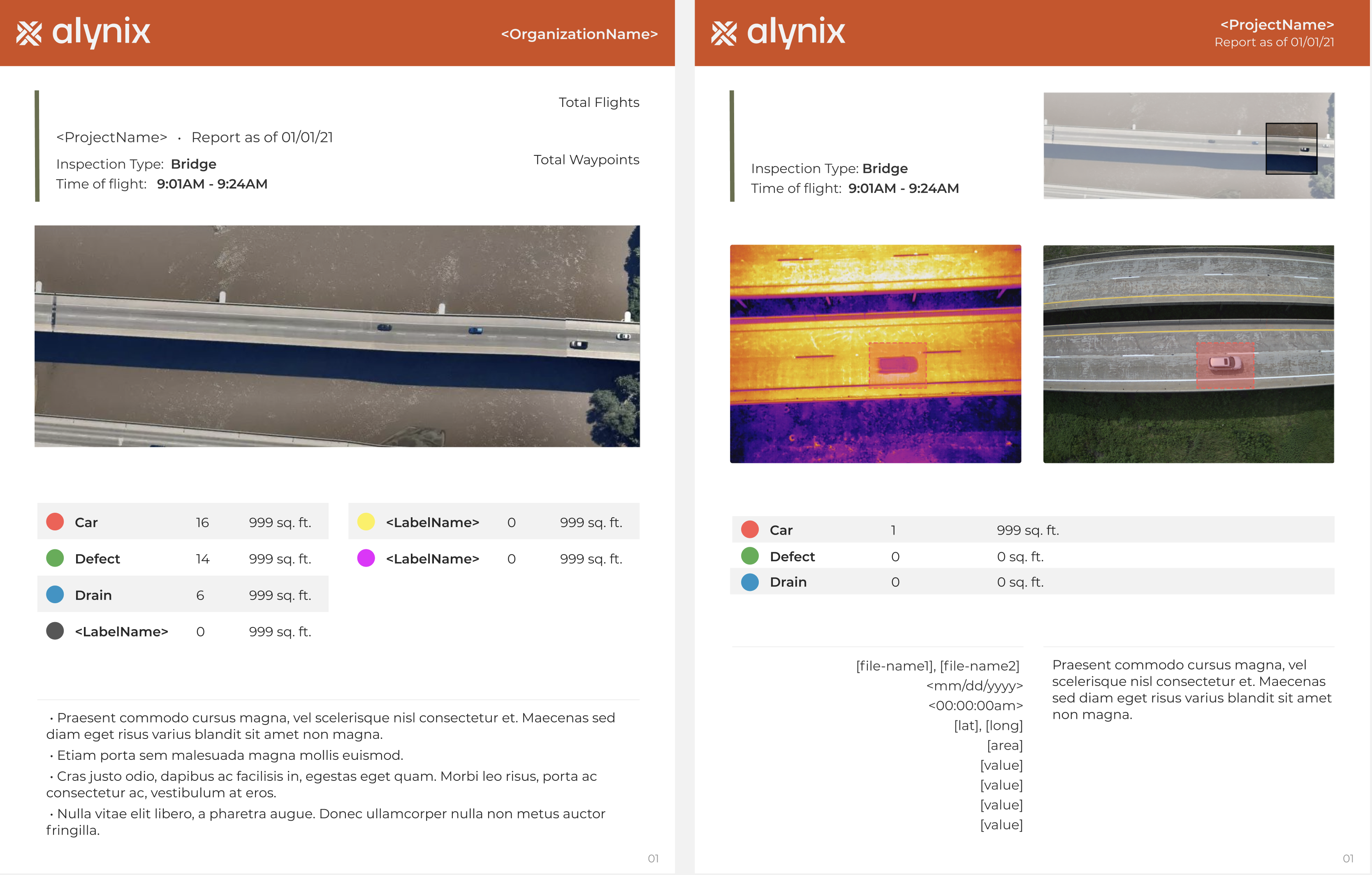
Task: Click the [lat], [long] placeholder
Action: point(989,726)
